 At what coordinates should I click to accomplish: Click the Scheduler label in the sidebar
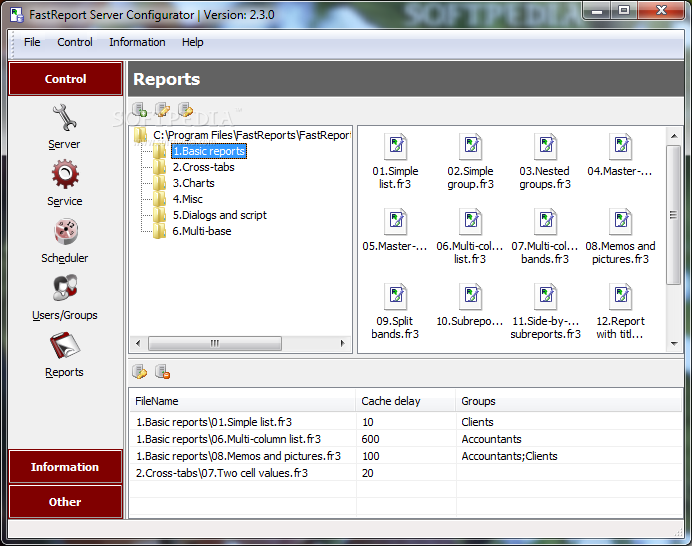(64, 258)
